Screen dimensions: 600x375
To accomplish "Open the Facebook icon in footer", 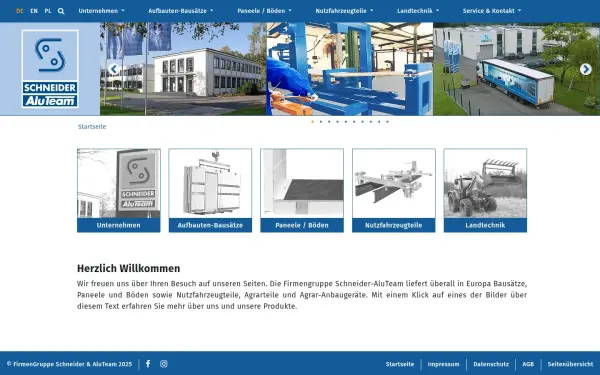I will (x=148, y=364).
